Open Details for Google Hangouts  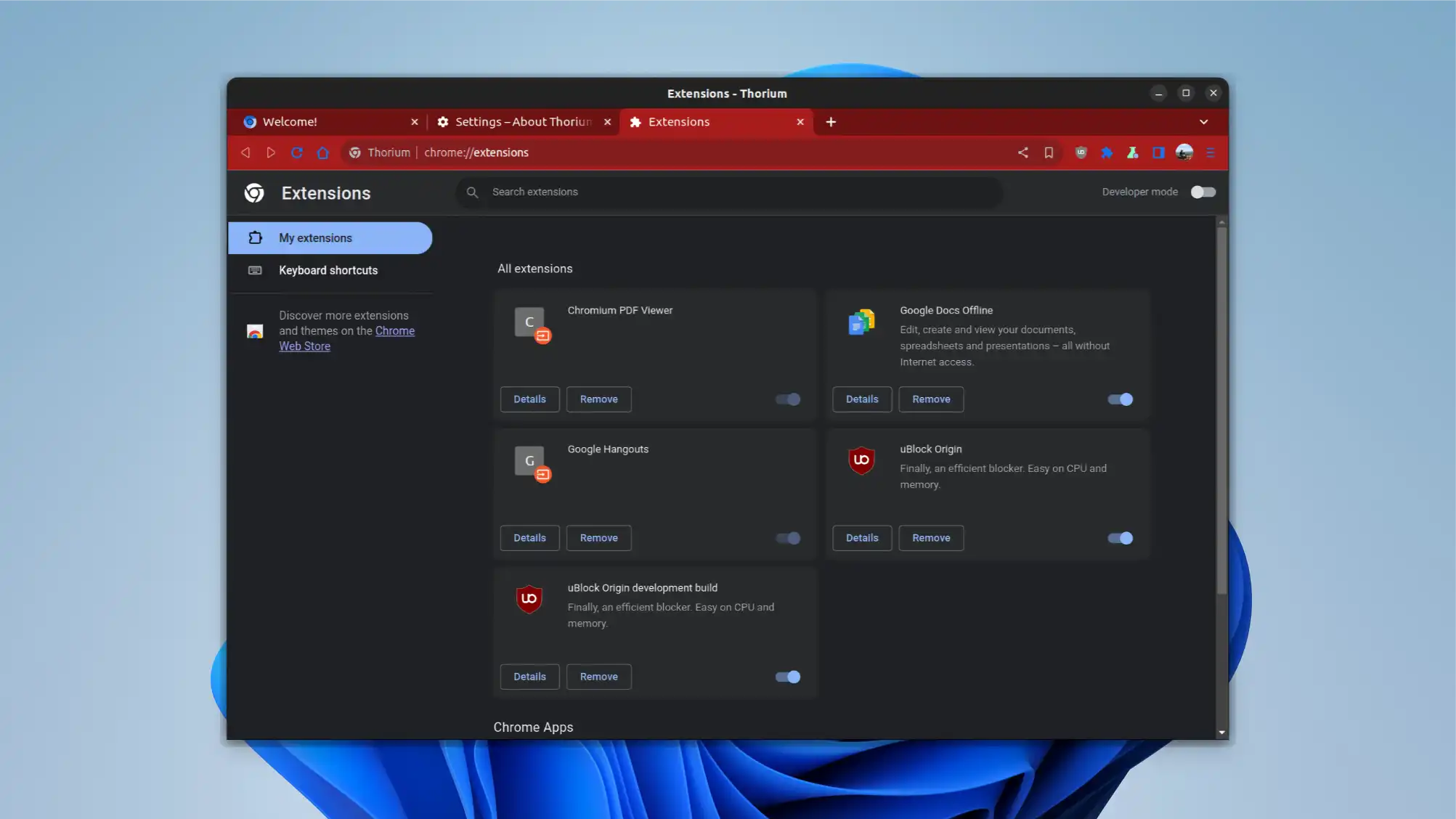tap(529, 537)
